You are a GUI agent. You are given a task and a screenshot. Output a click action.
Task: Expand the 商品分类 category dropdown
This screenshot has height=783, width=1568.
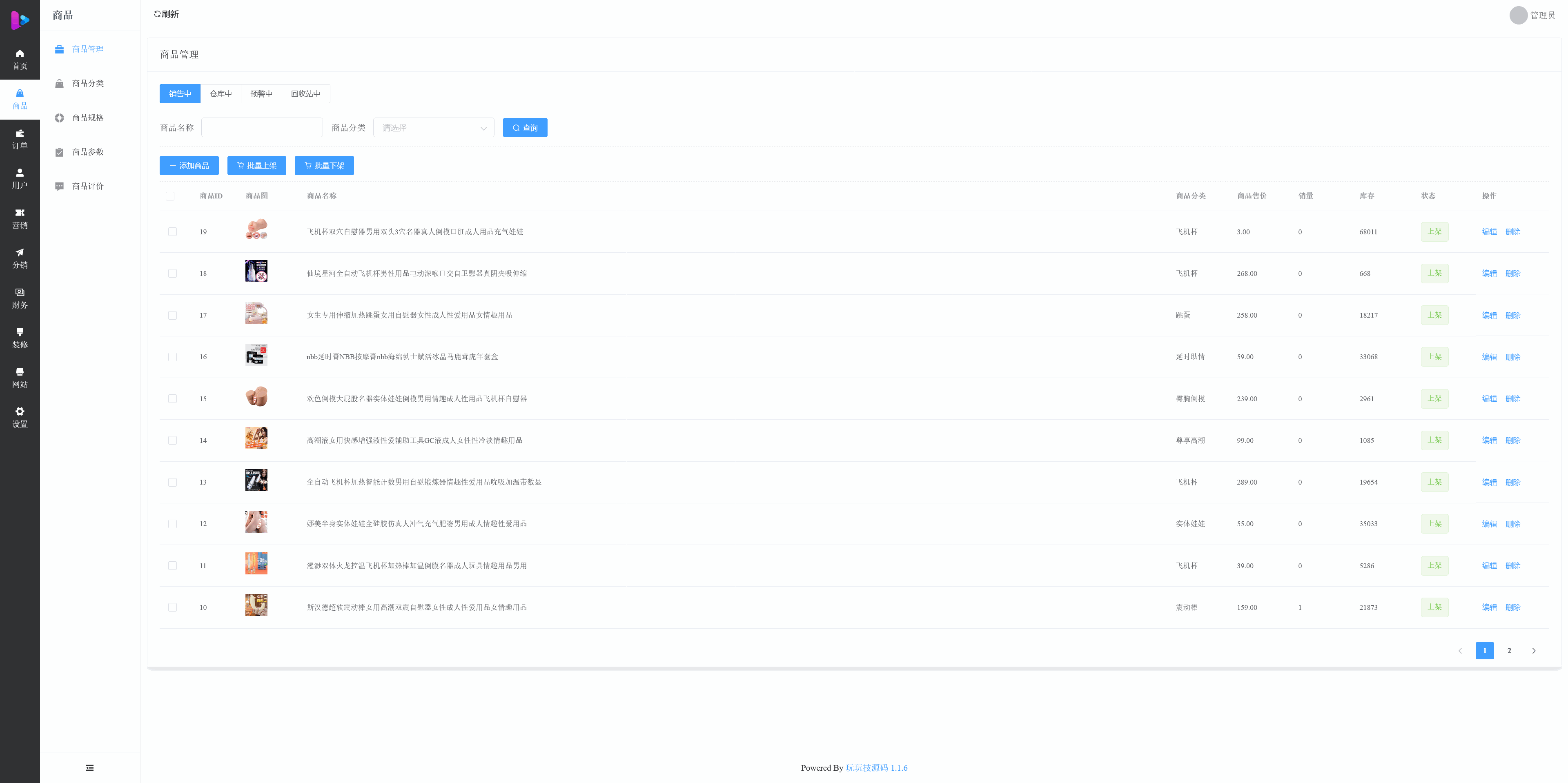pos(433,128)
